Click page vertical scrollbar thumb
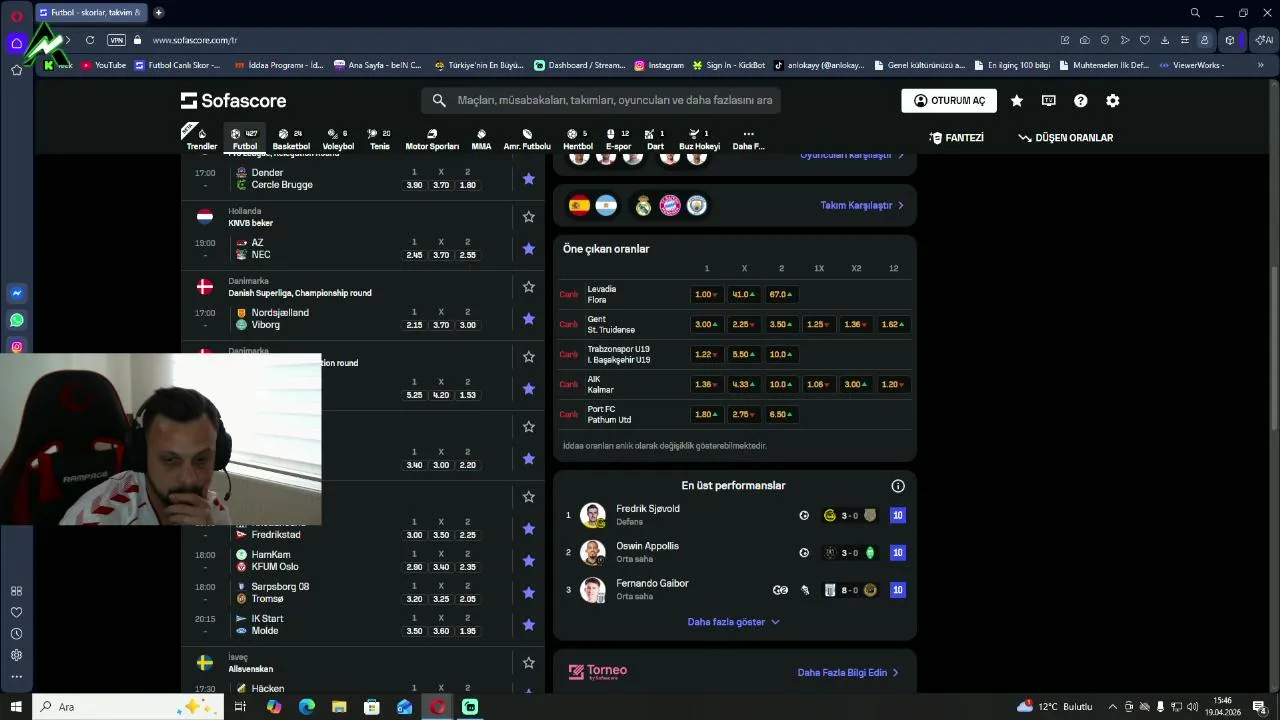This screenshot has height=720, width=1280. [1274, 350]
